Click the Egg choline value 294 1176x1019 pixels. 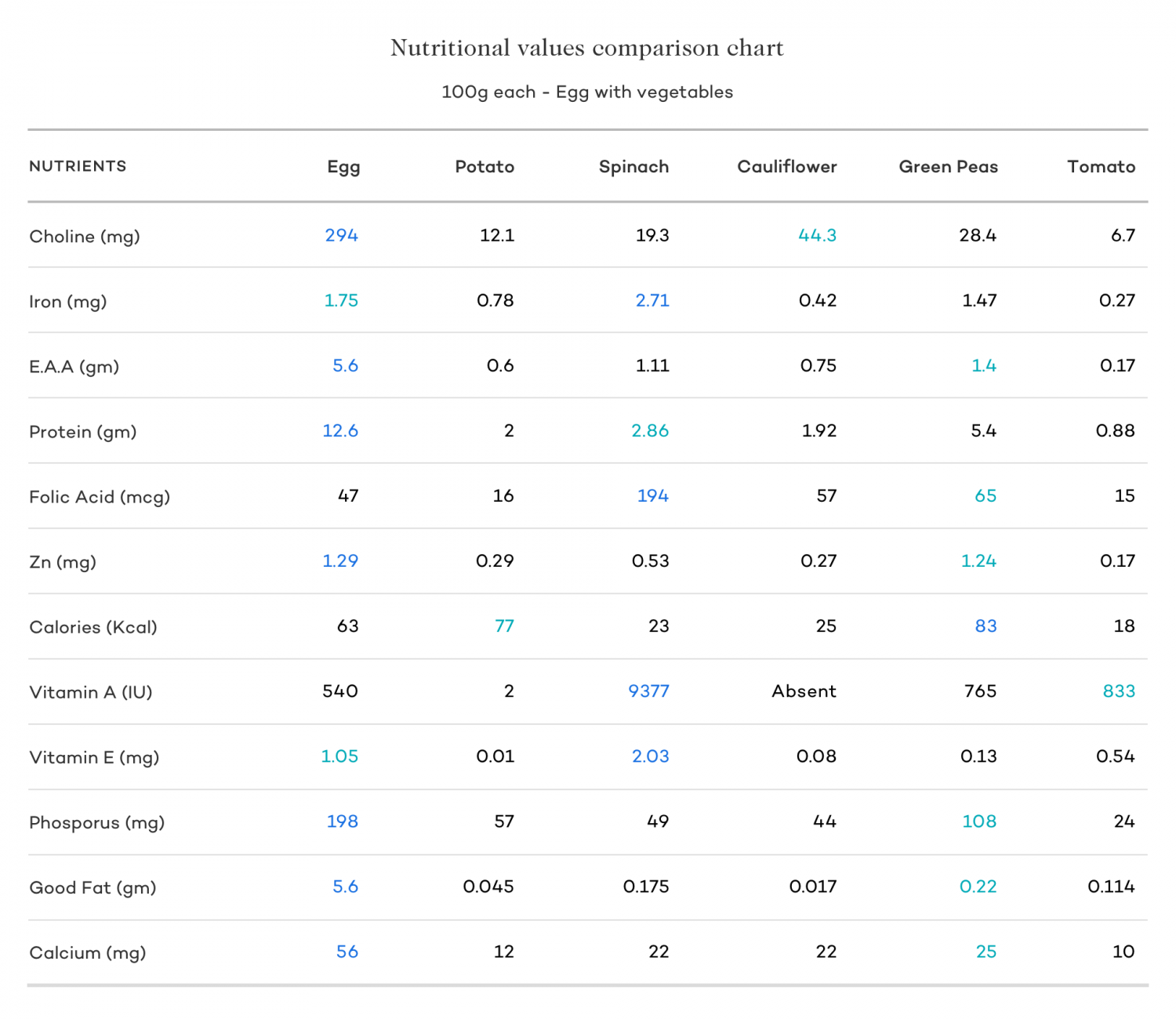342,235
